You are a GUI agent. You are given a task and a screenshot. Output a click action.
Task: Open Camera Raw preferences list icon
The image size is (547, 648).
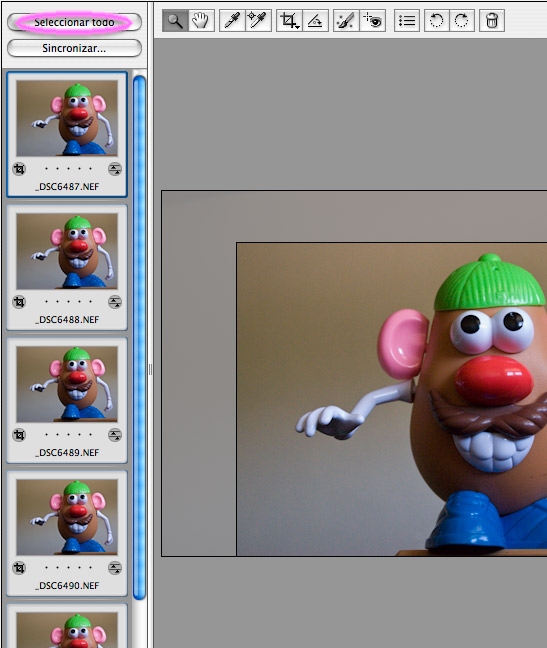point(407,21)
